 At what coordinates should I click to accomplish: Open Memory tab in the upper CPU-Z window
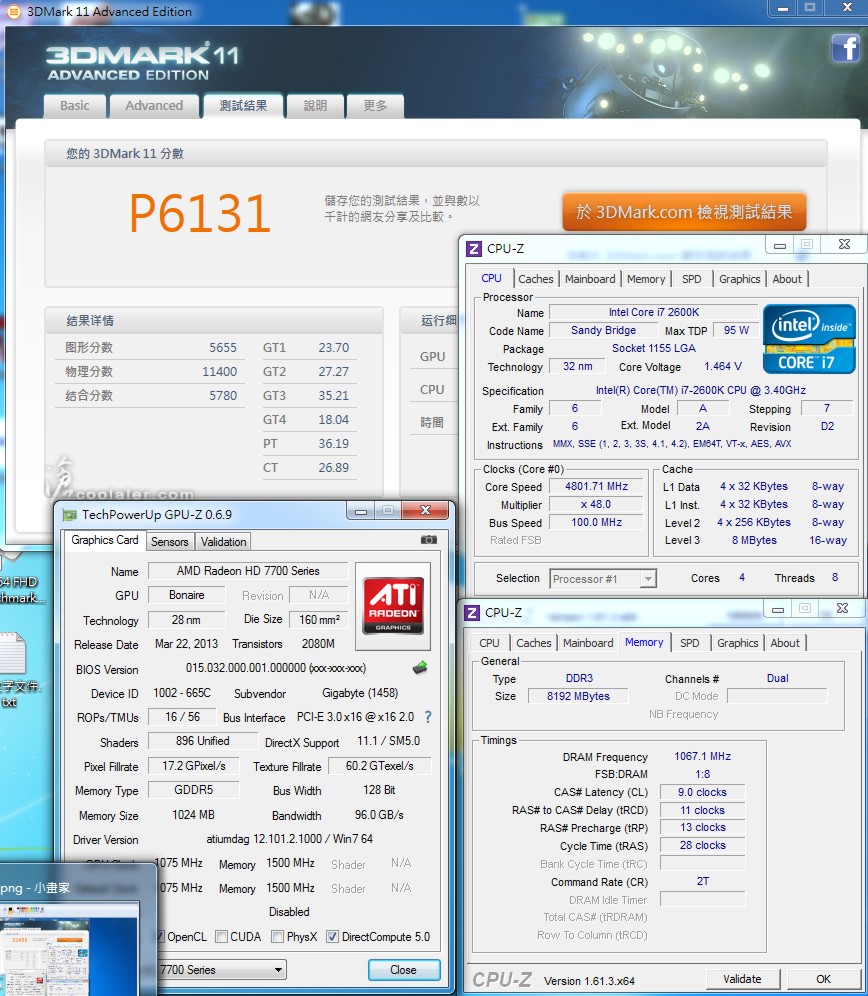tap(646, 279)
